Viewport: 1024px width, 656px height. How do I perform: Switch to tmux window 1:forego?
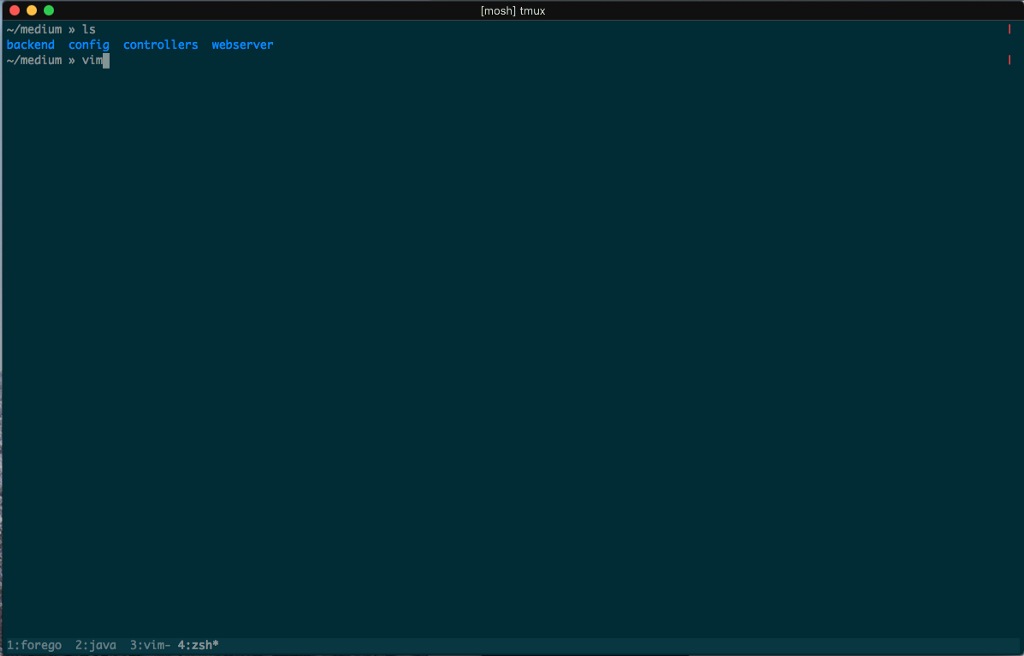coord(34,646)
